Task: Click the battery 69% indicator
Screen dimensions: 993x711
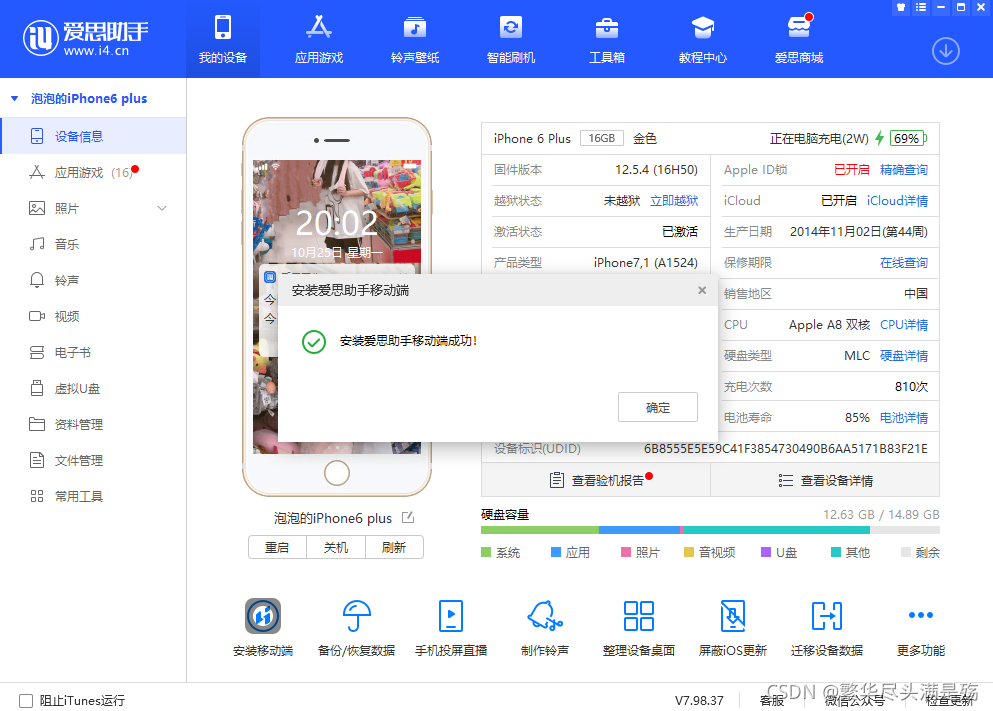Action: click(908, 138)
